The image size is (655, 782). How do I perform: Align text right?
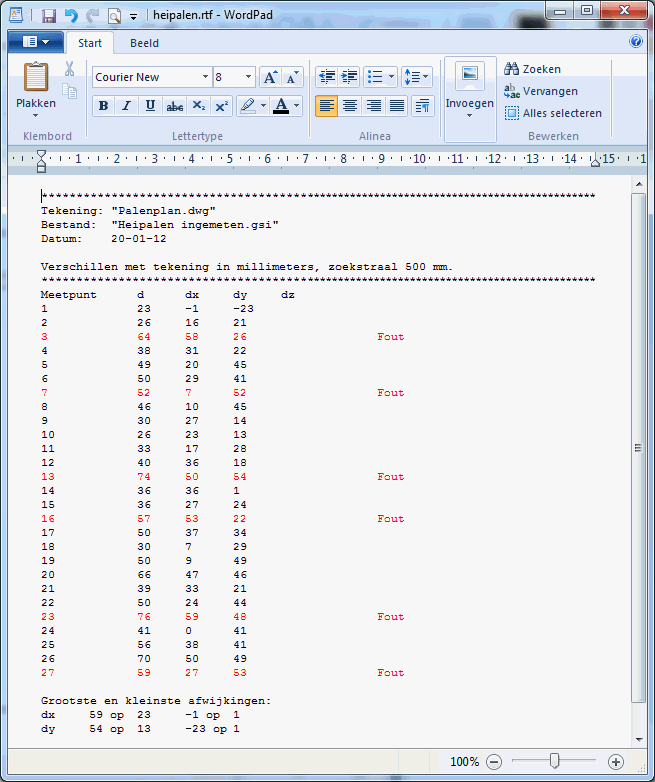[373, 106]
